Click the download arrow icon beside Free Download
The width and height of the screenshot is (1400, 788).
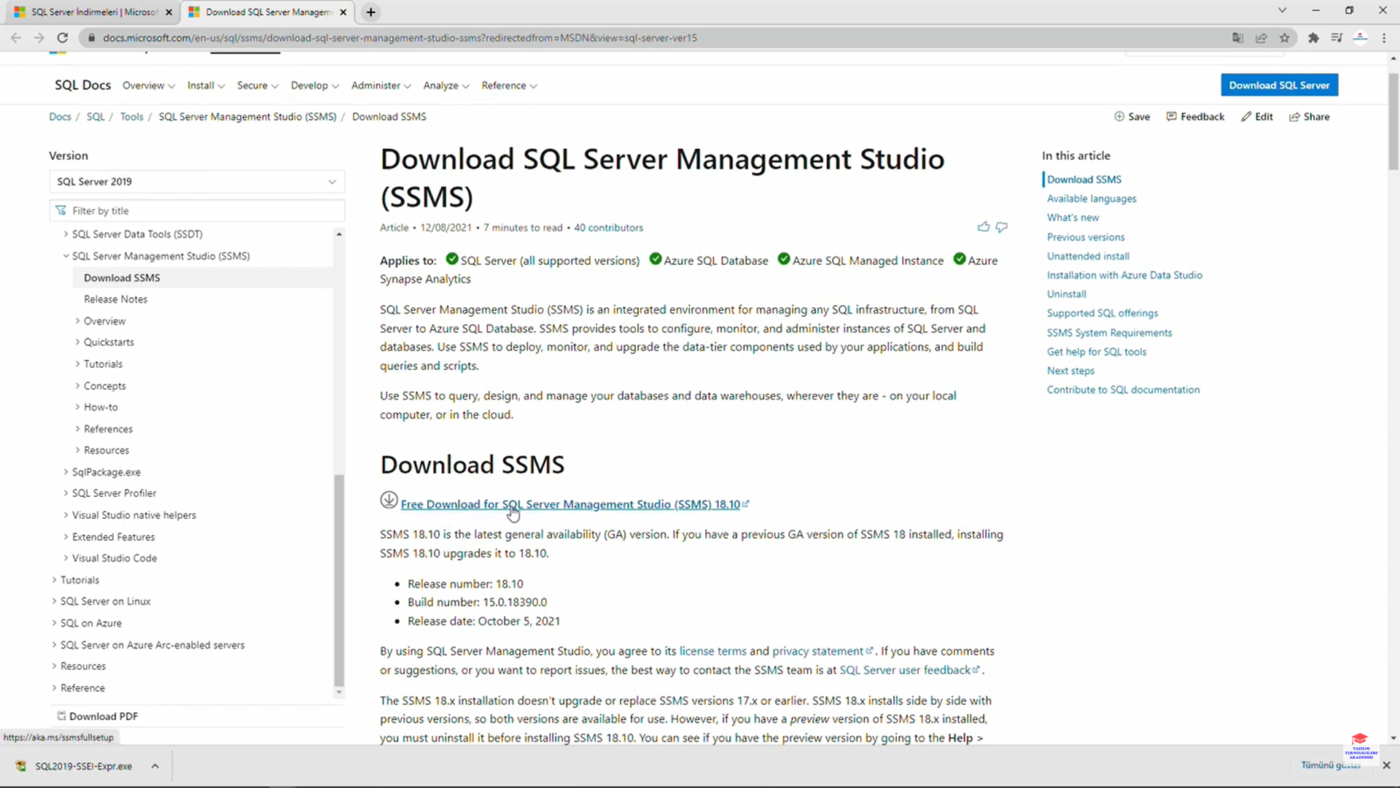[x=389, y=500]
